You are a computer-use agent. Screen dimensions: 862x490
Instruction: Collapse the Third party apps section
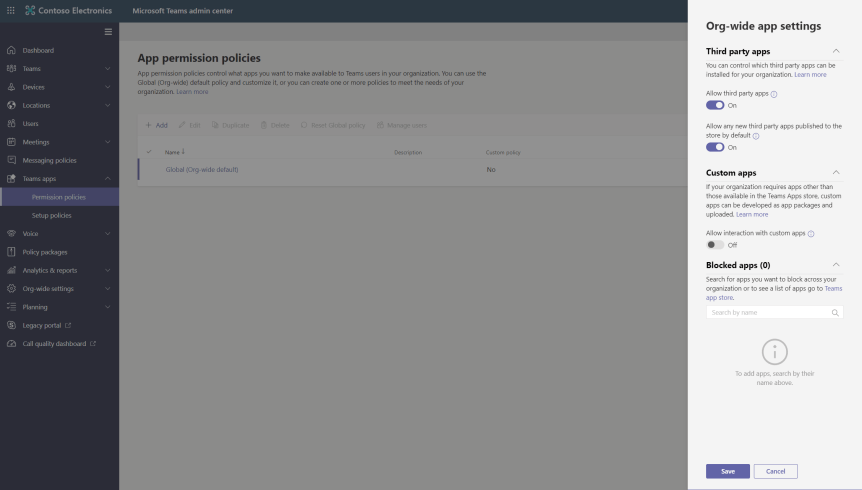pos(836,51)
